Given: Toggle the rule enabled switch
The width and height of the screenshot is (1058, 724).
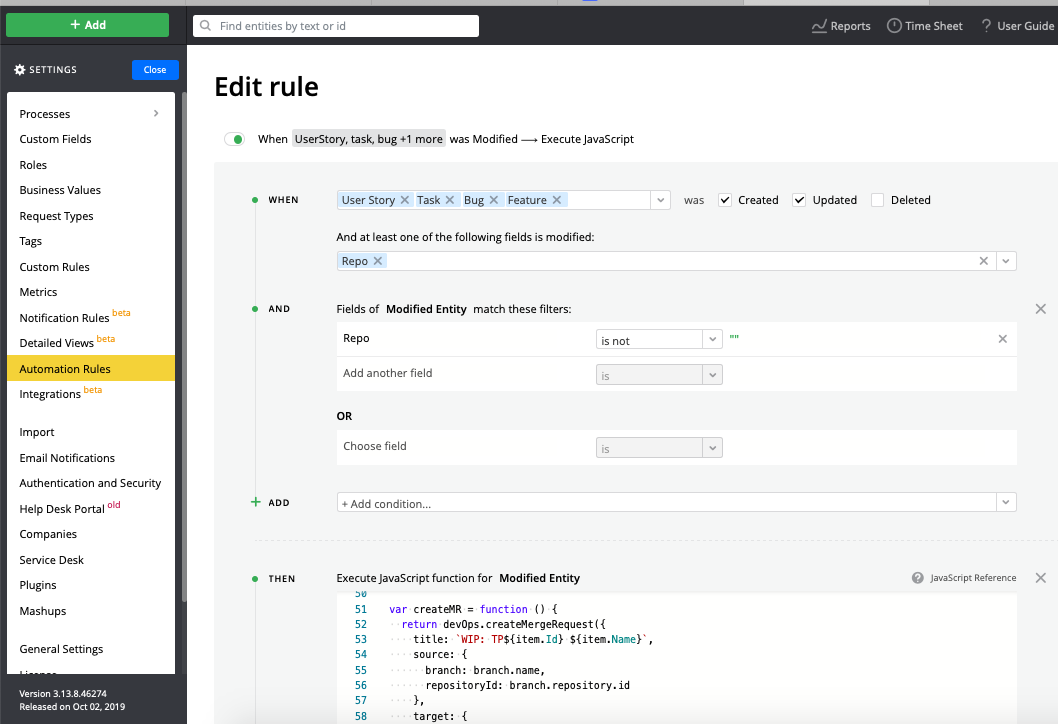Looking at the screenshot, I should 235,139.
